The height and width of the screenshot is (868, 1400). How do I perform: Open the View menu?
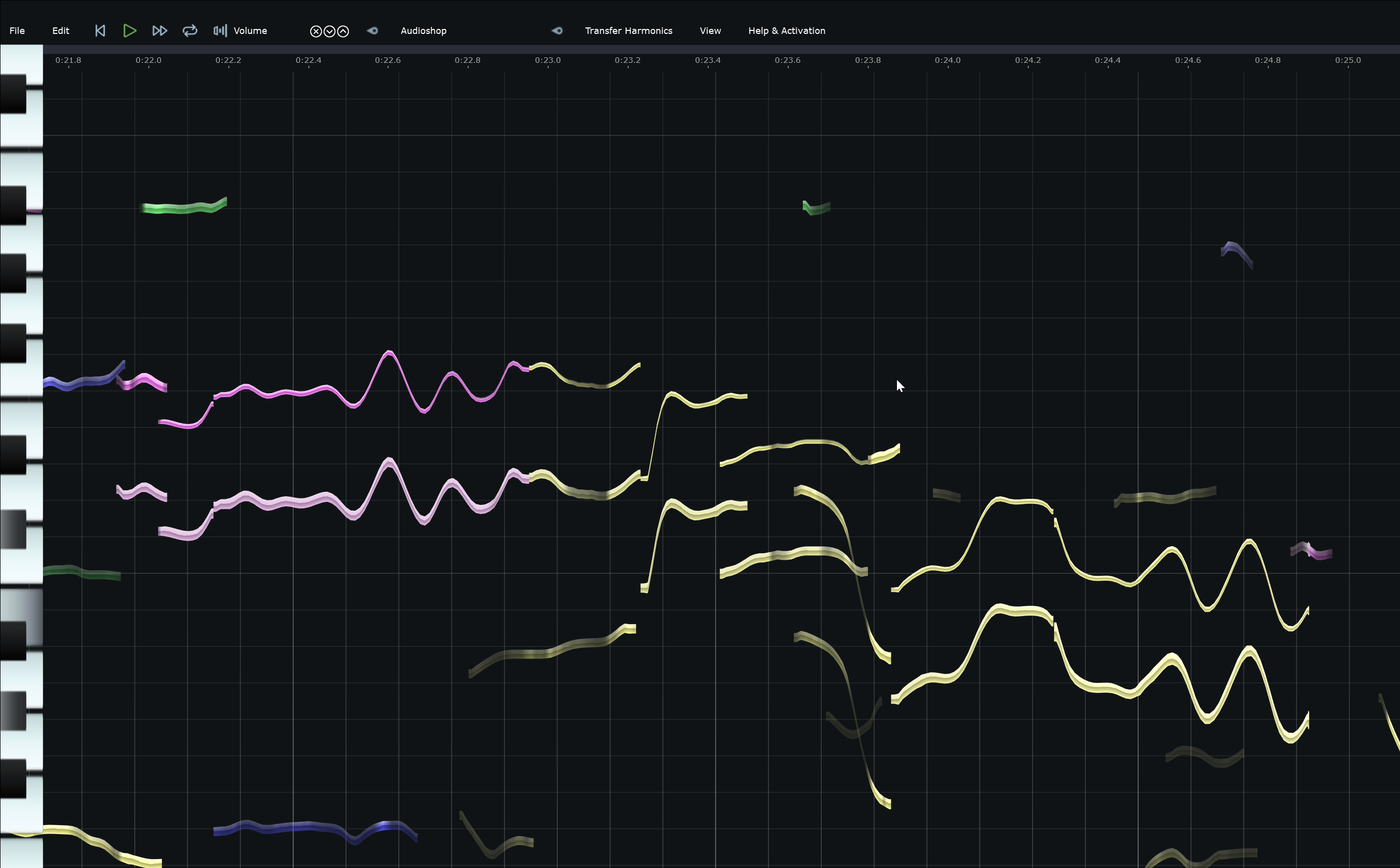[710, 31]
